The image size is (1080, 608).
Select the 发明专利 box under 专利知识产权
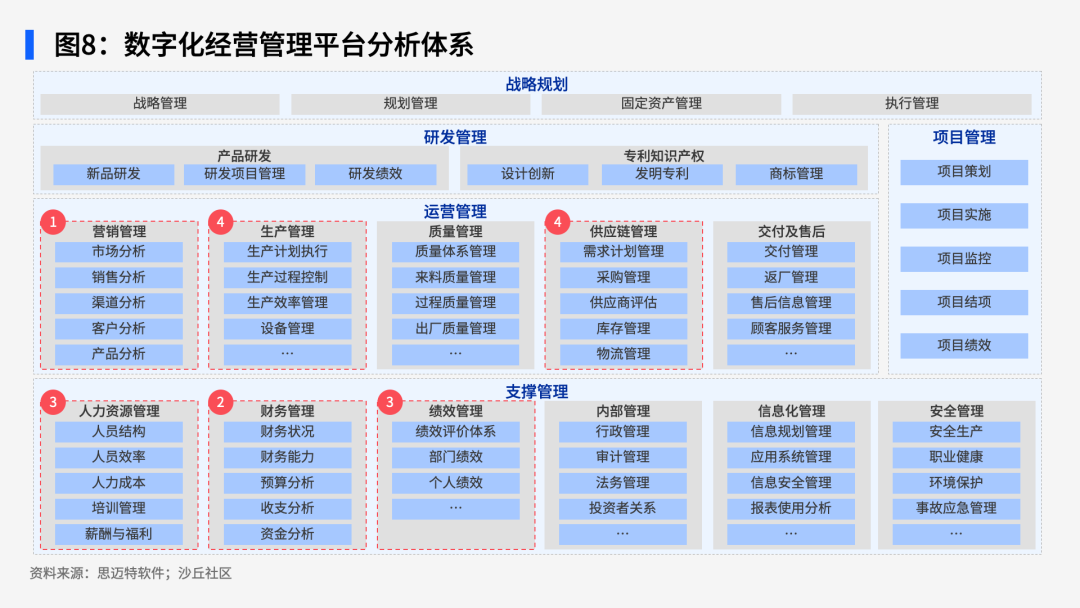(662, 173)
